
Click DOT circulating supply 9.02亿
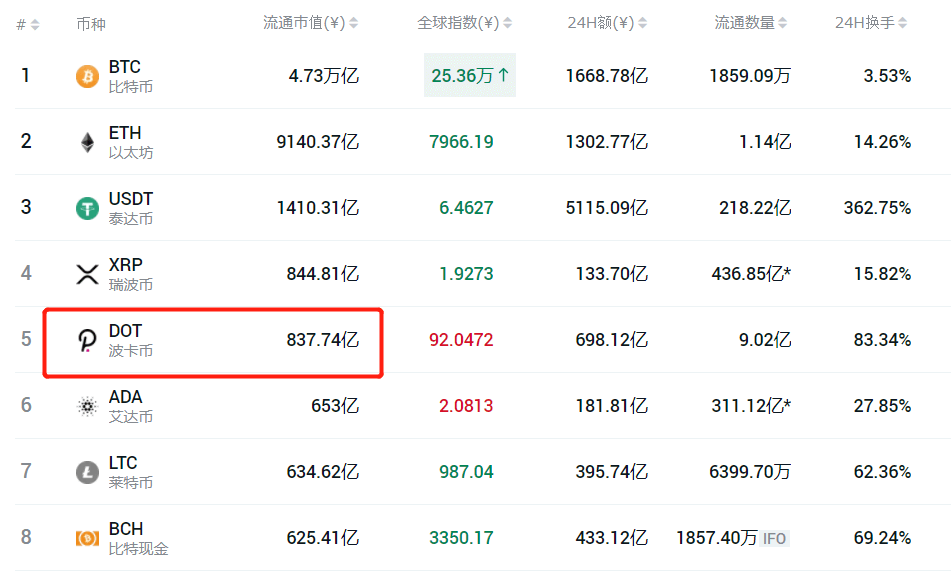click(765, 340)
